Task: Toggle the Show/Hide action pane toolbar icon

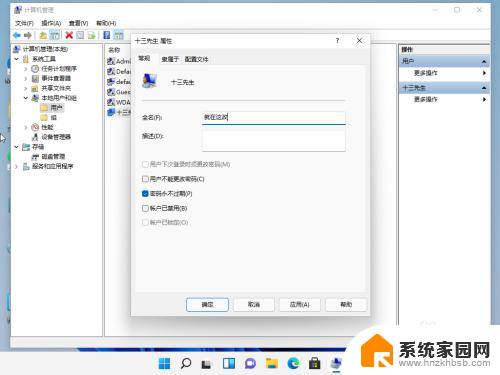Action: click(x=119, y=35)
